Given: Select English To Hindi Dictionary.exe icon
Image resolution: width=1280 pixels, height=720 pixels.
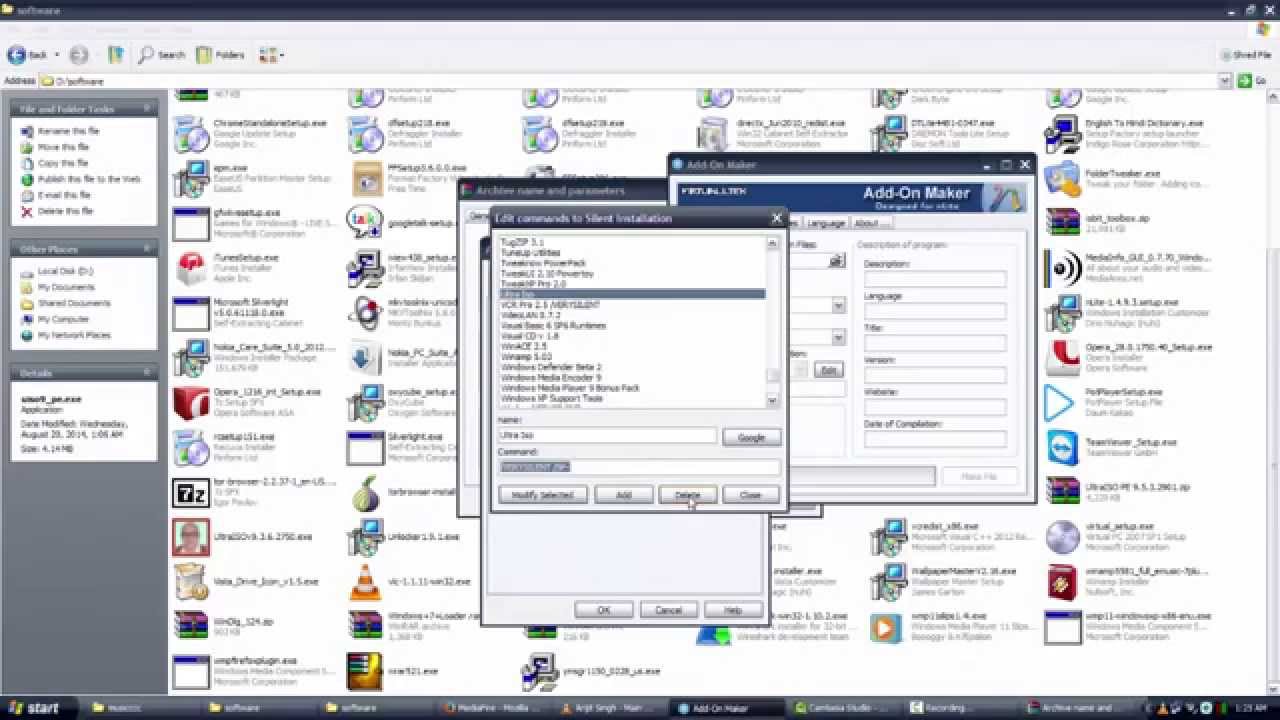Looking at the screenshot, I should tap(1062, 134).
